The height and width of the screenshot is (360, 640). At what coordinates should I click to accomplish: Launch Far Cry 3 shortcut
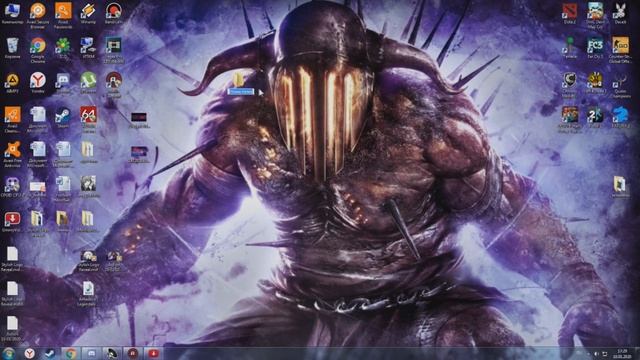(595, 48)
